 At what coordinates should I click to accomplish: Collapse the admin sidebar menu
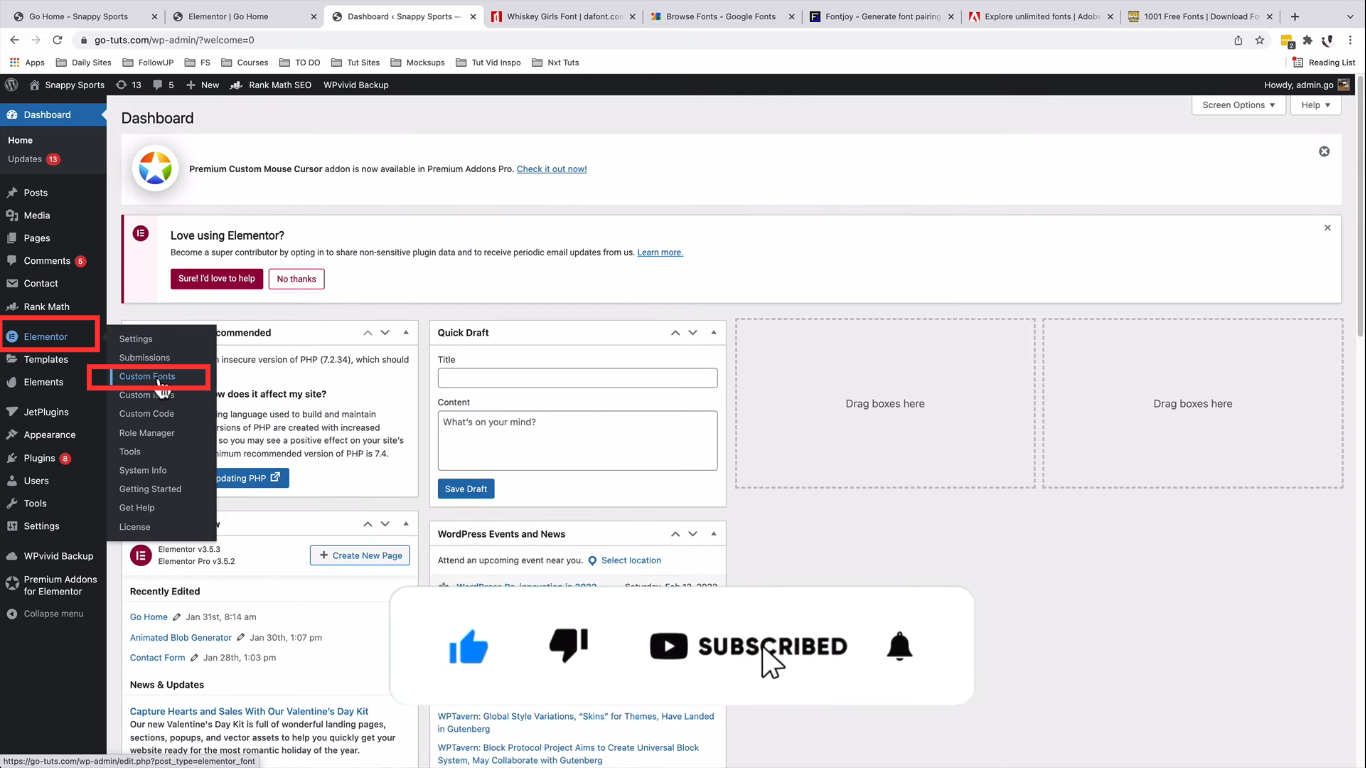53,614
